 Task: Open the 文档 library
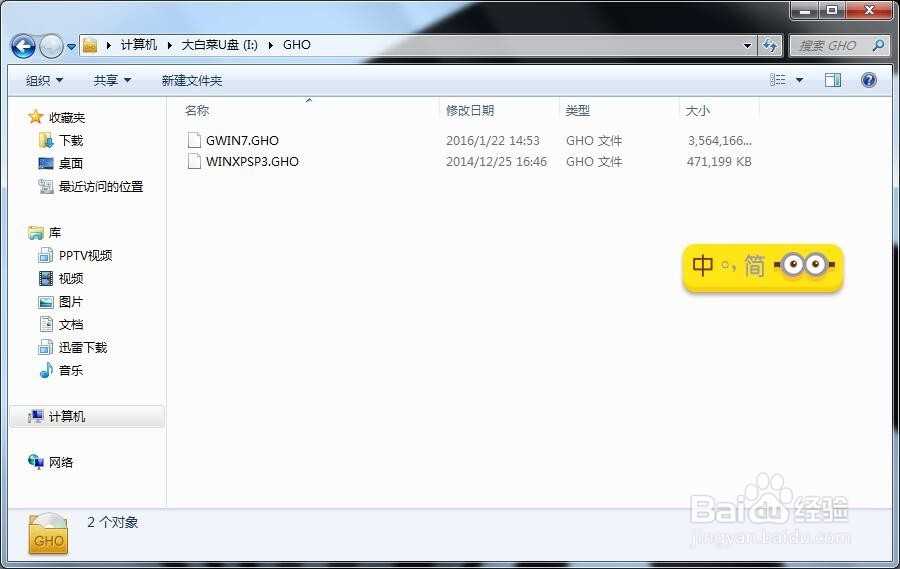71,324
